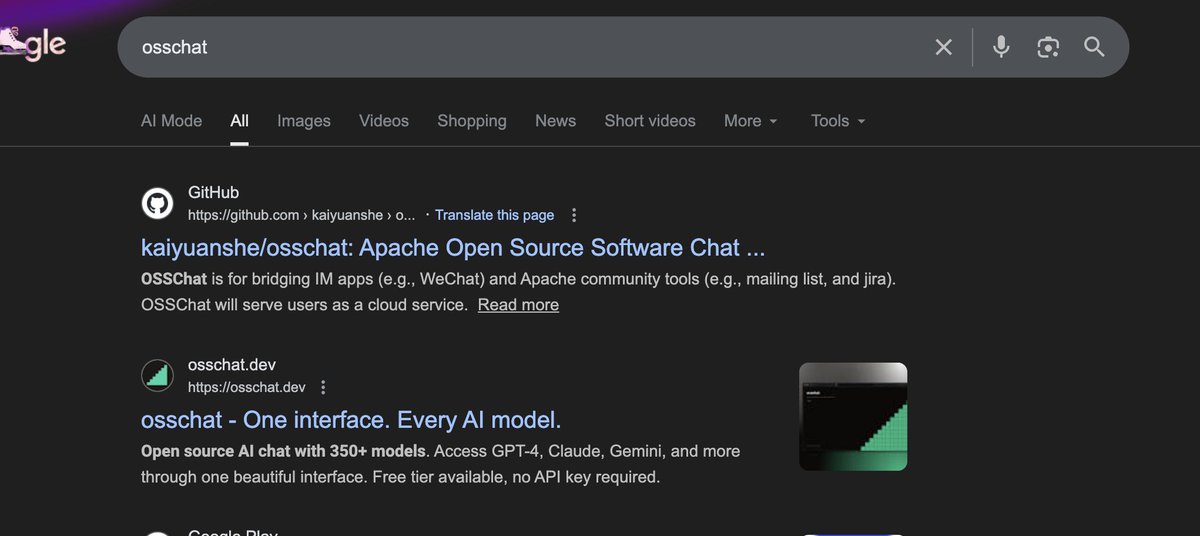Click snippet text 'Open source AI chat with 350+ models'
The height and width of the screenshot is (536, 1200).
click(284, 451)
